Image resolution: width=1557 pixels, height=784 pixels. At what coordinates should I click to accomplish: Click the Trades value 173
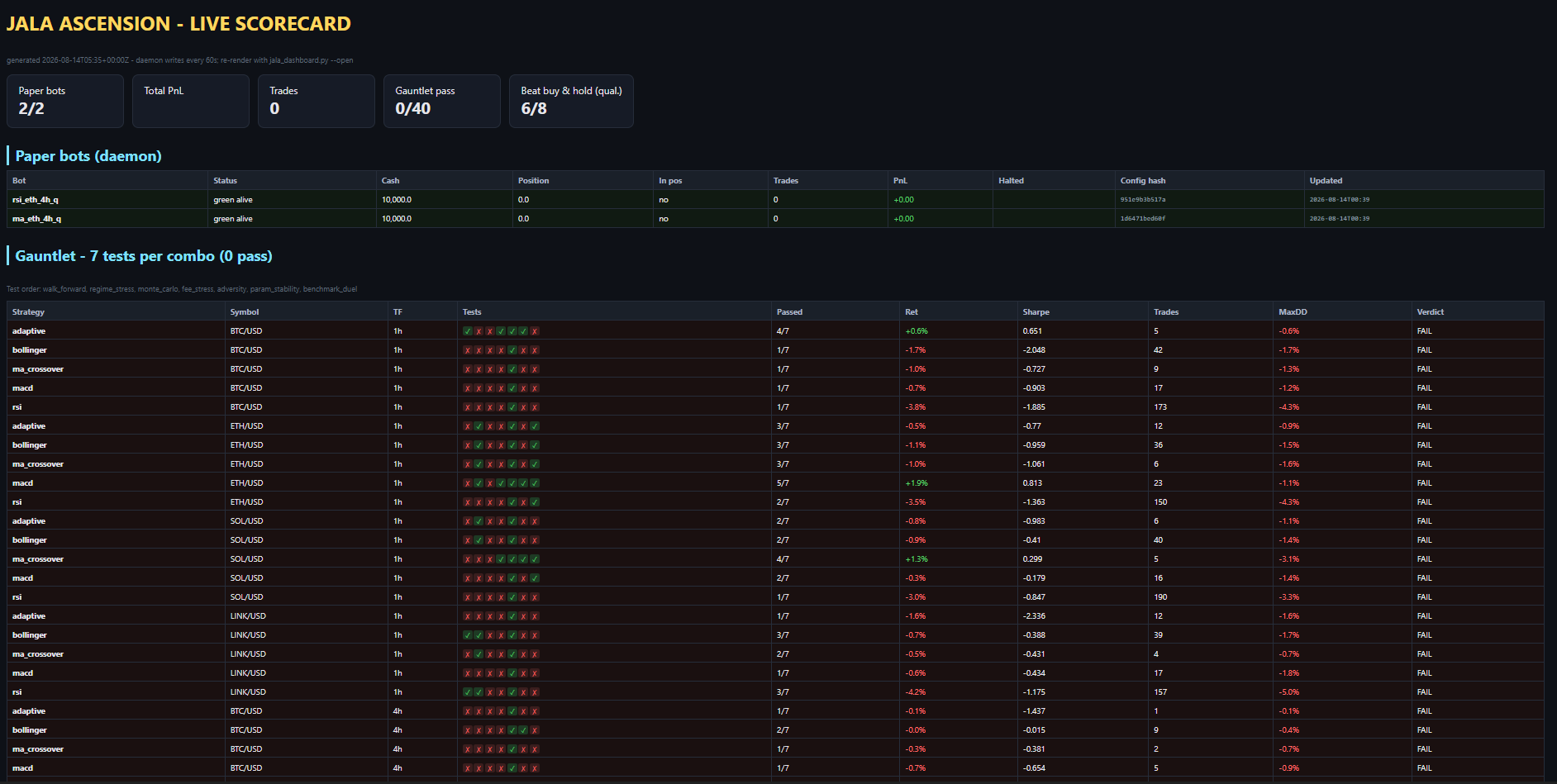[1160, 406]
